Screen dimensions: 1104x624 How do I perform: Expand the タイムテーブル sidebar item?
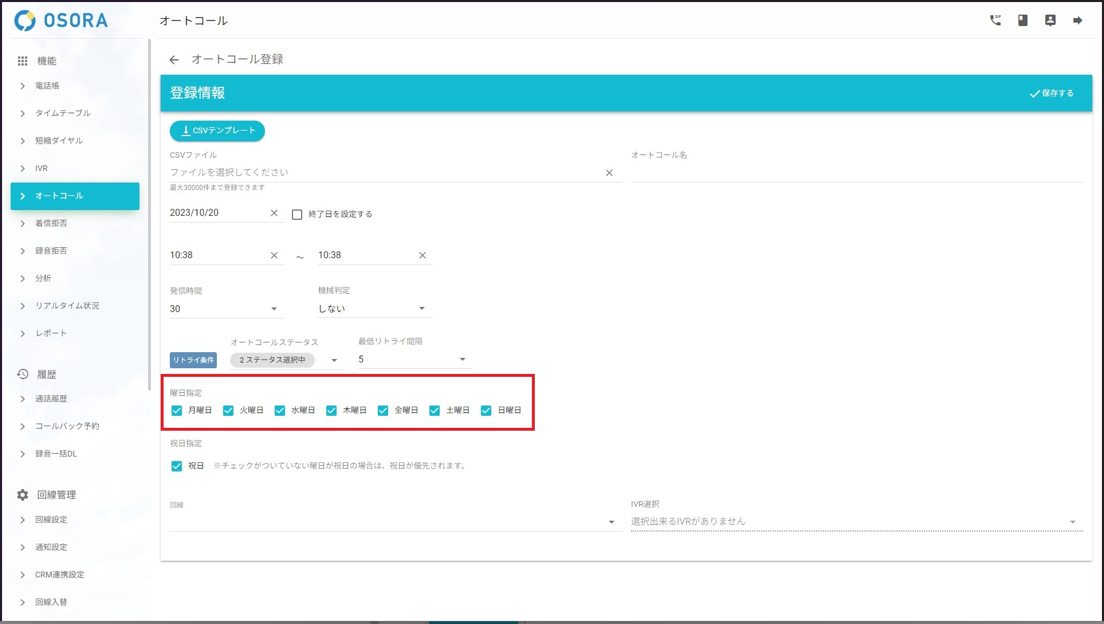click(x=75, y=113)
